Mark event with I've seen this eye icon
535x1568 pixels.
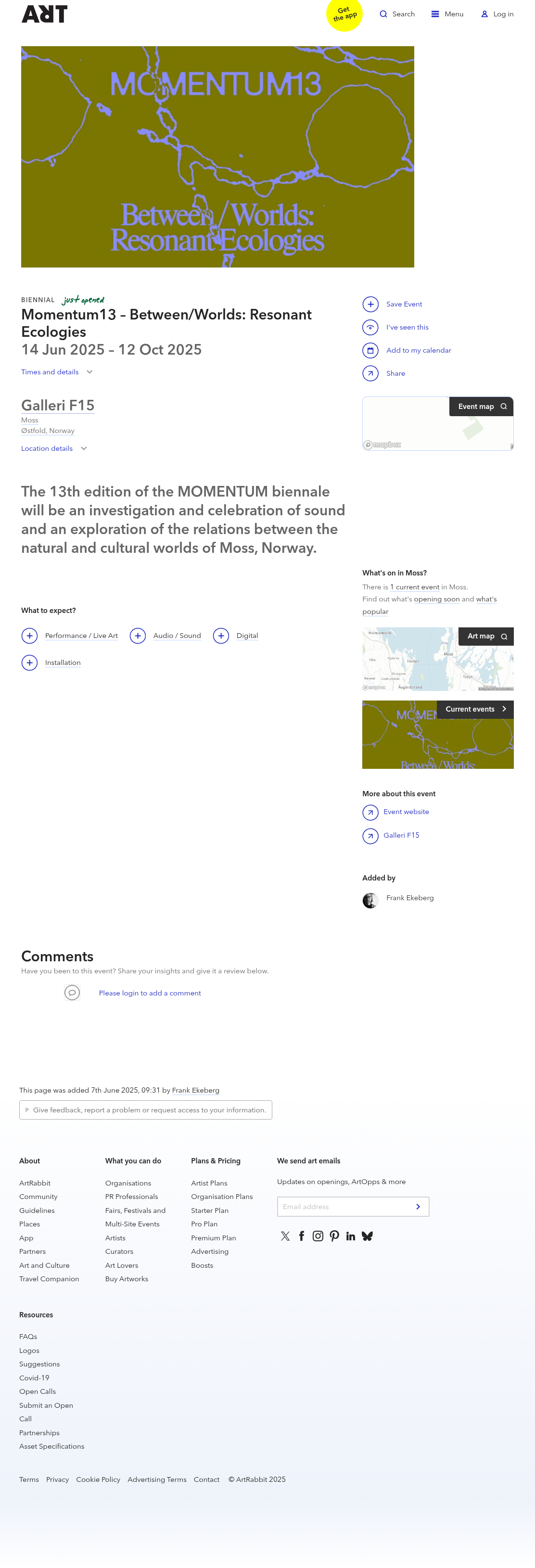370,327
